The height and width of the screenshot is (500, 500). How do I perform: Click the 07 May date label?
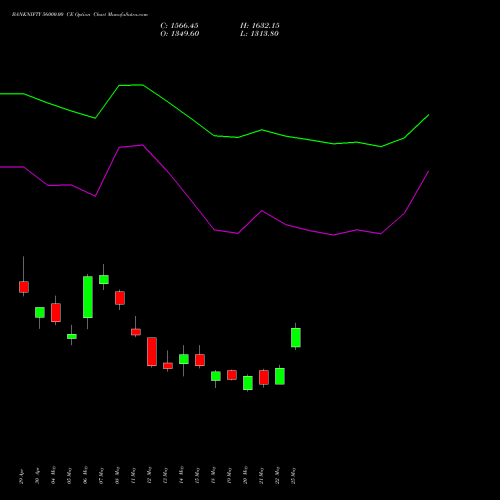coord(101,475)
